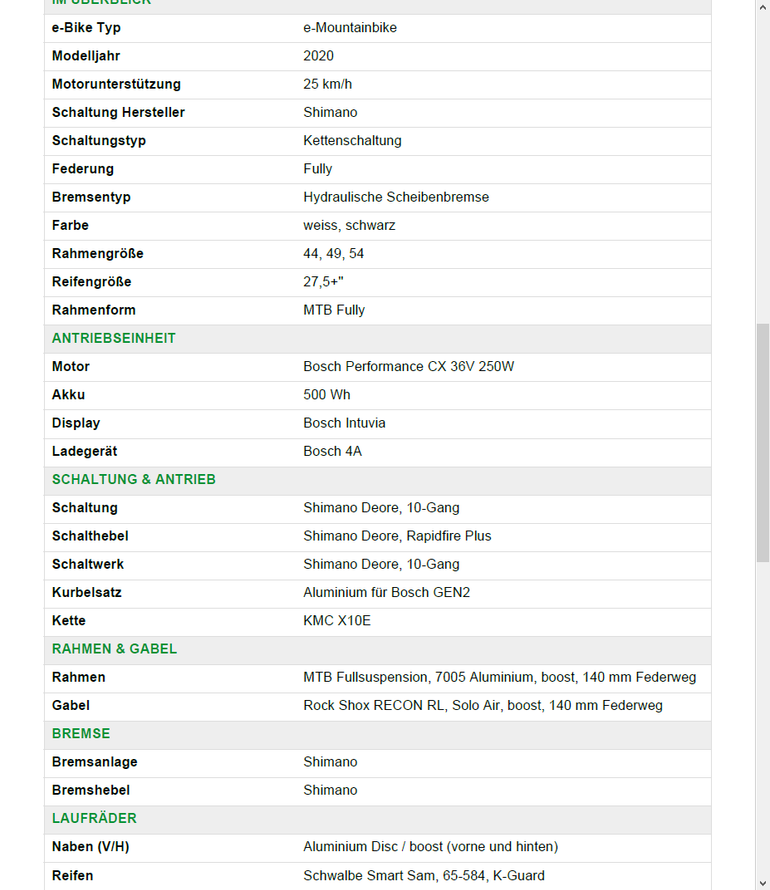
Task: Click the 'Rahmen' label
Action: click(79, 678)
